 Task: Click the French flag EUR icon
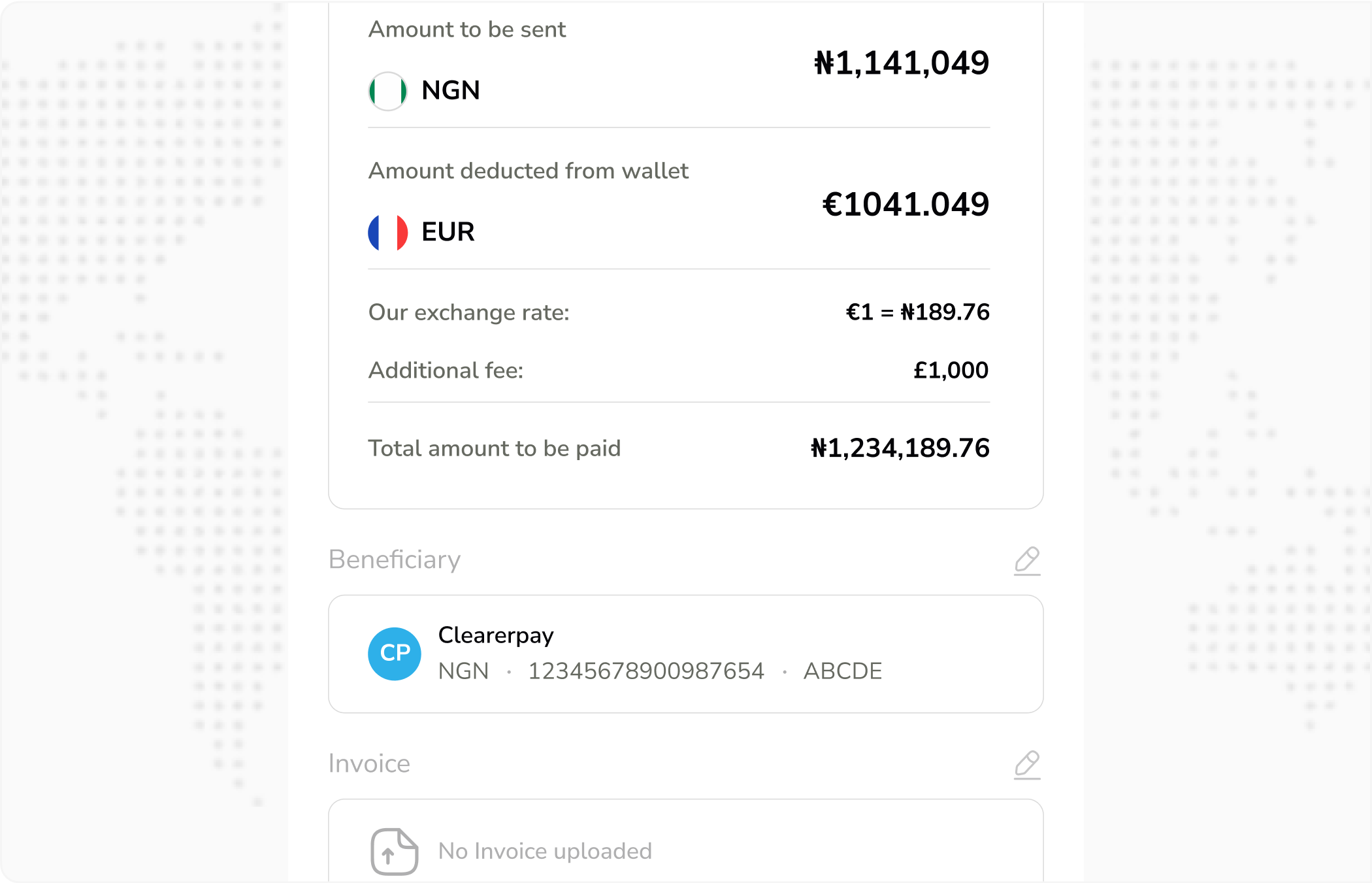click(388, 233)
